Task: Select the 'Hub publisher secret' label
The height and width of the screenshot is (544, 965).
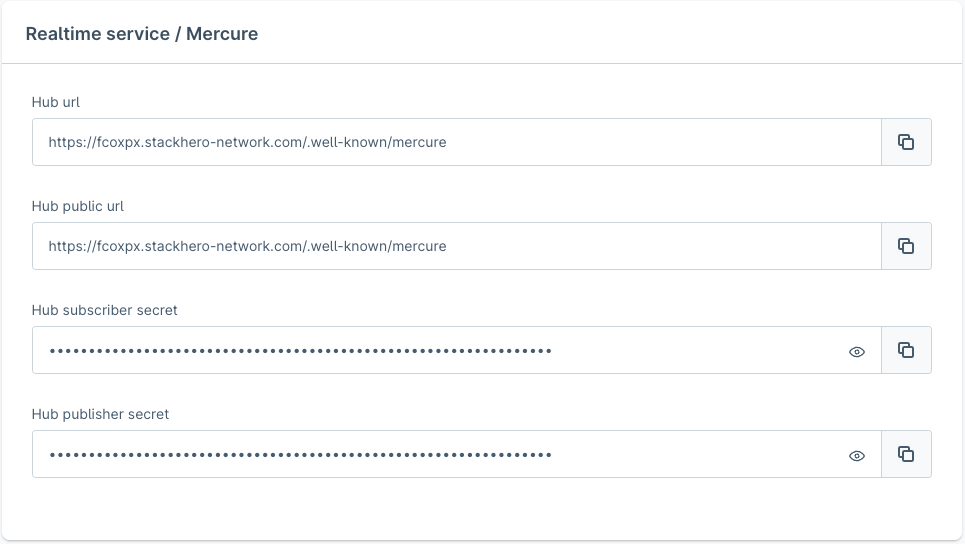Action: click(x=101, y=414)
